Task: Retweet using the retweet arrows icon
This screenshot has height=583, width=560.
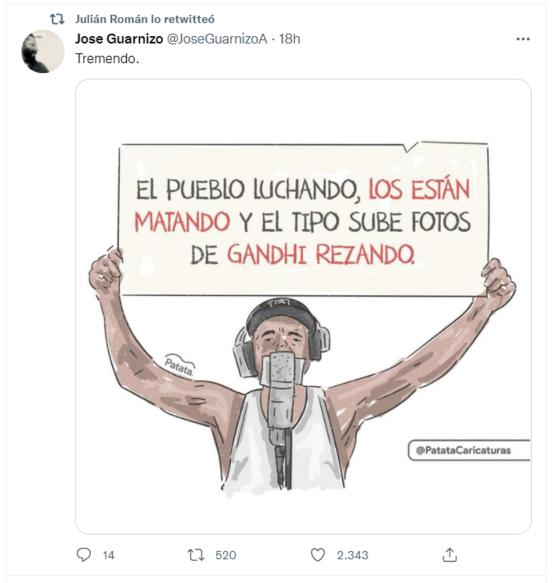Action: coord(196,555)
